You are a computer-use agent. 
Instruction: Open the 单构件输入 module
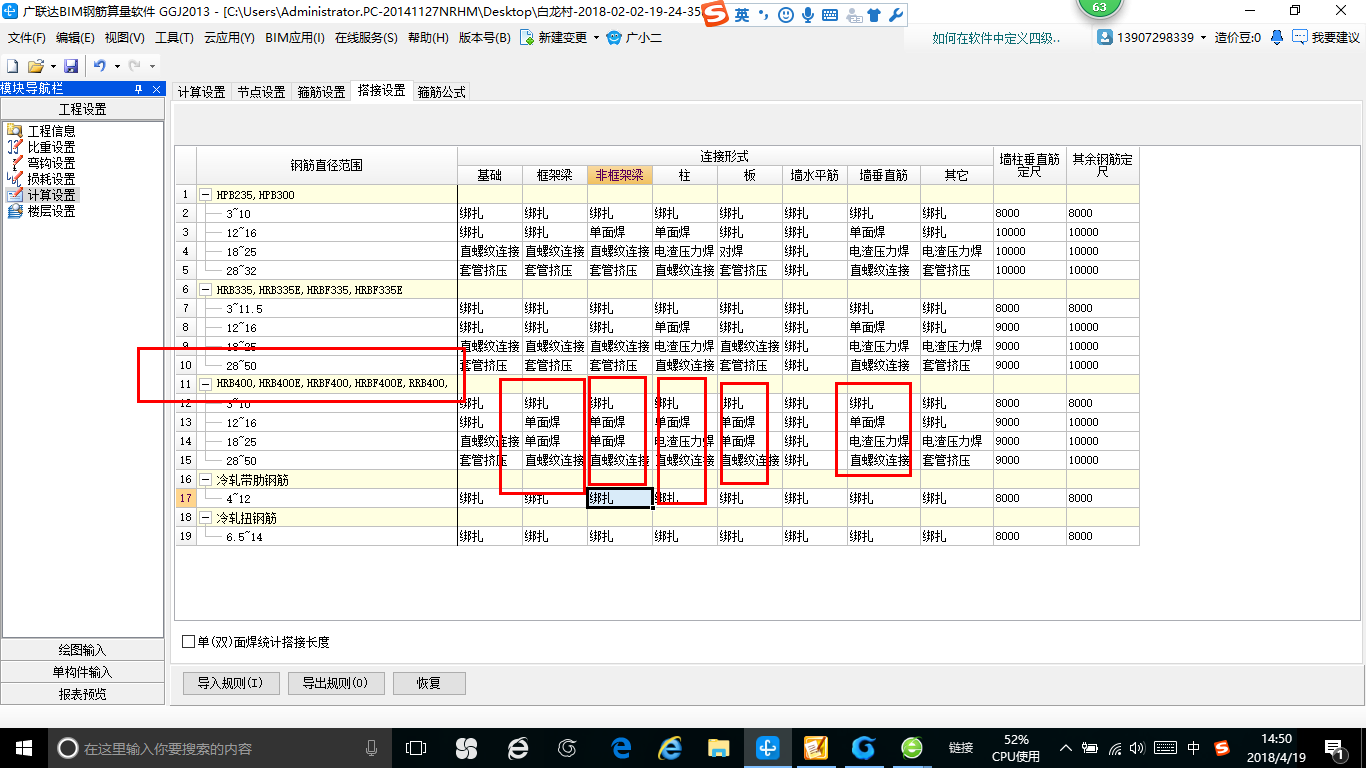click(83, 672)
